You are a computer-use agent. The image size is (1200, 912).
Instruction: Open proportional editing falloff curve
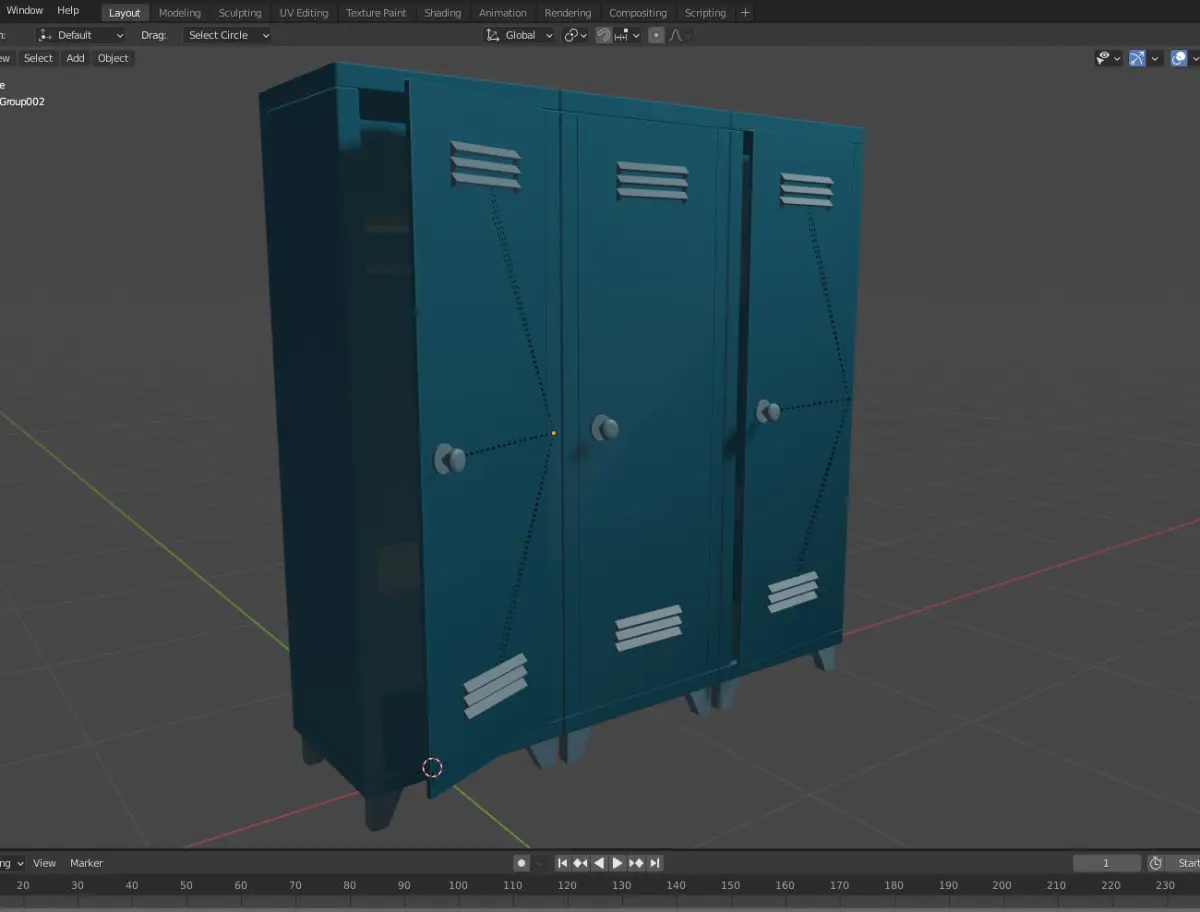pos(680,35)
